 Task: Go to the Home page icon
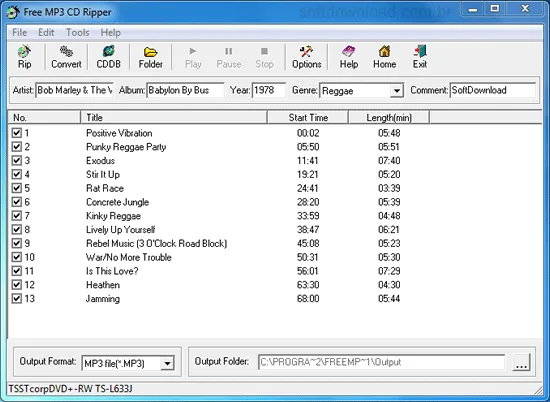(384, 57)
